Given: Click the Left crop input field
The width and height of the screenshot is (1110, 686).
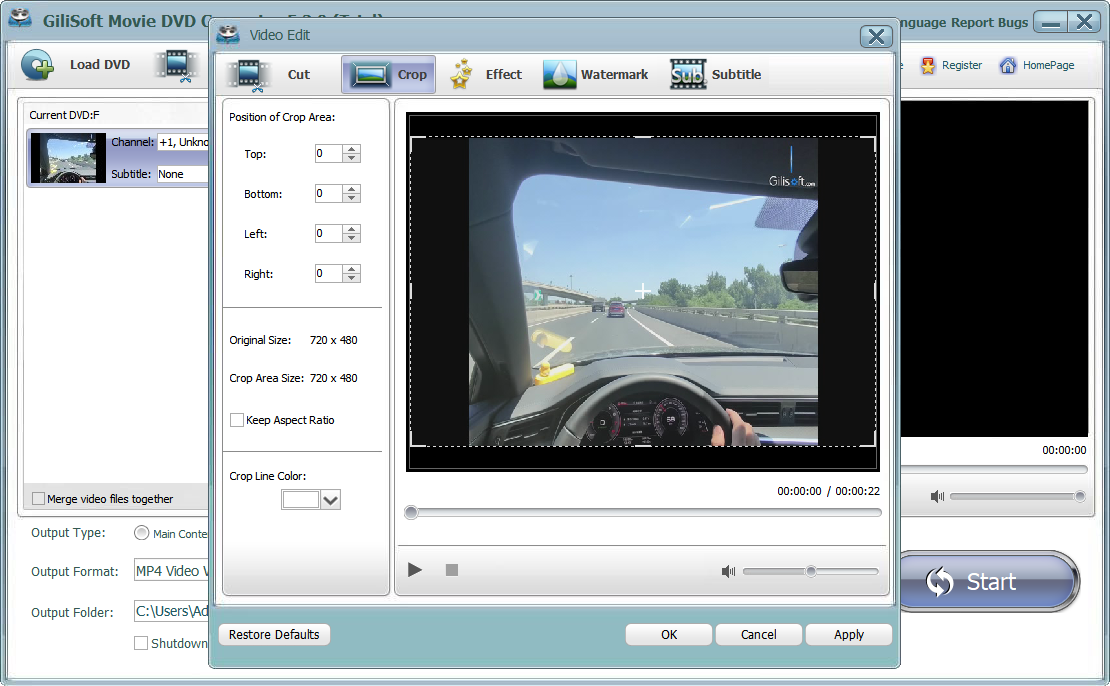Looking at the screenshot, I should click(x=329, y=234).
